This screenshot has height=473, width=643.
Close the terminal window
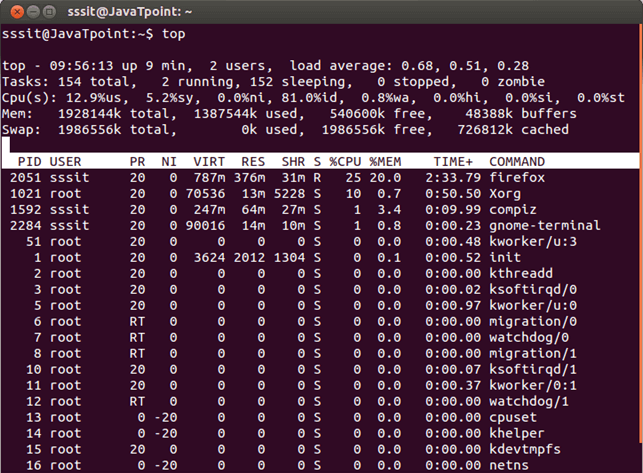[x=17, y=12]
